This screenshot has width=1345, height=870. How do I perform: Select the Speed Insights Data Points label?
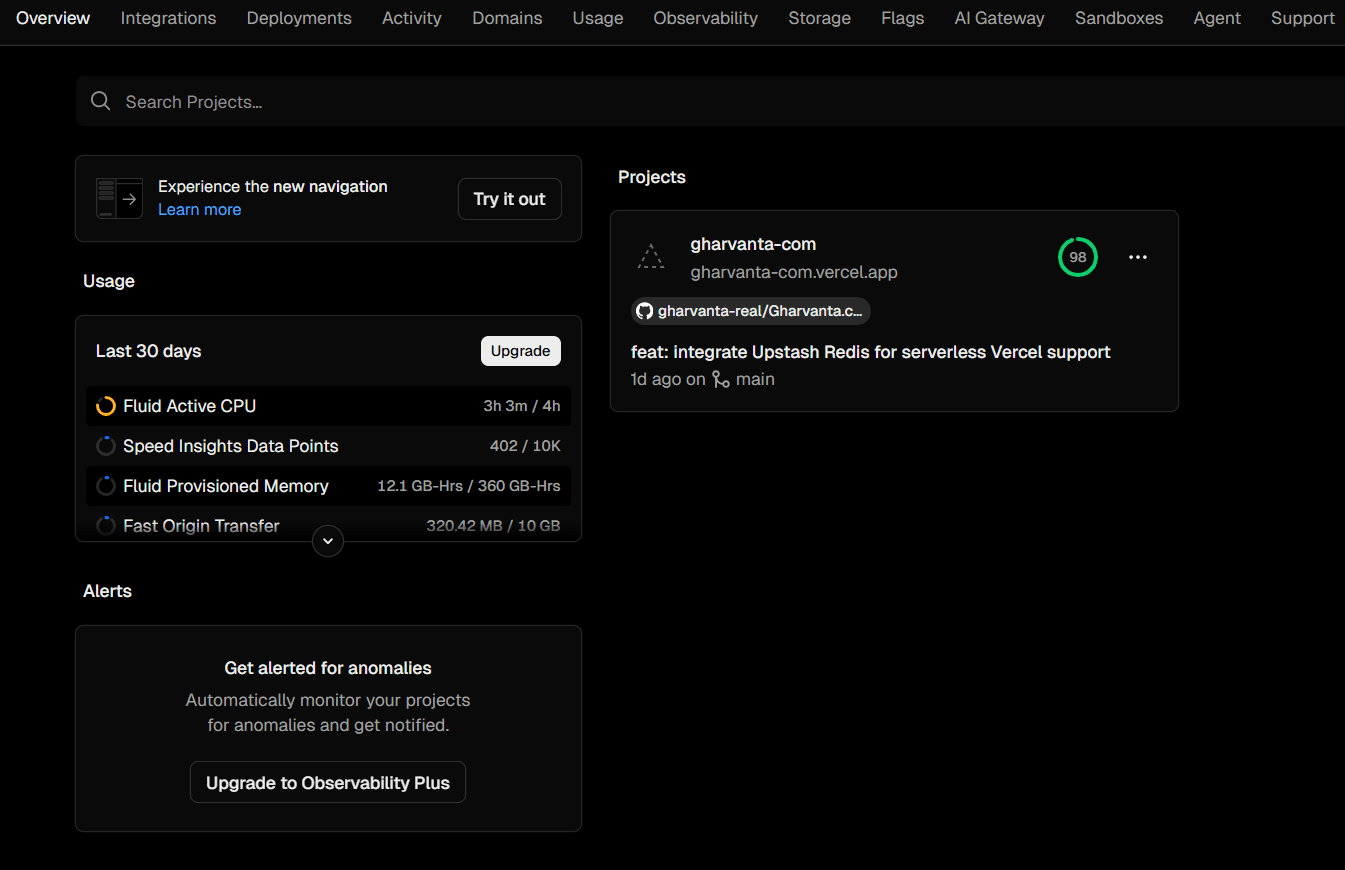[x=230, y=446]
